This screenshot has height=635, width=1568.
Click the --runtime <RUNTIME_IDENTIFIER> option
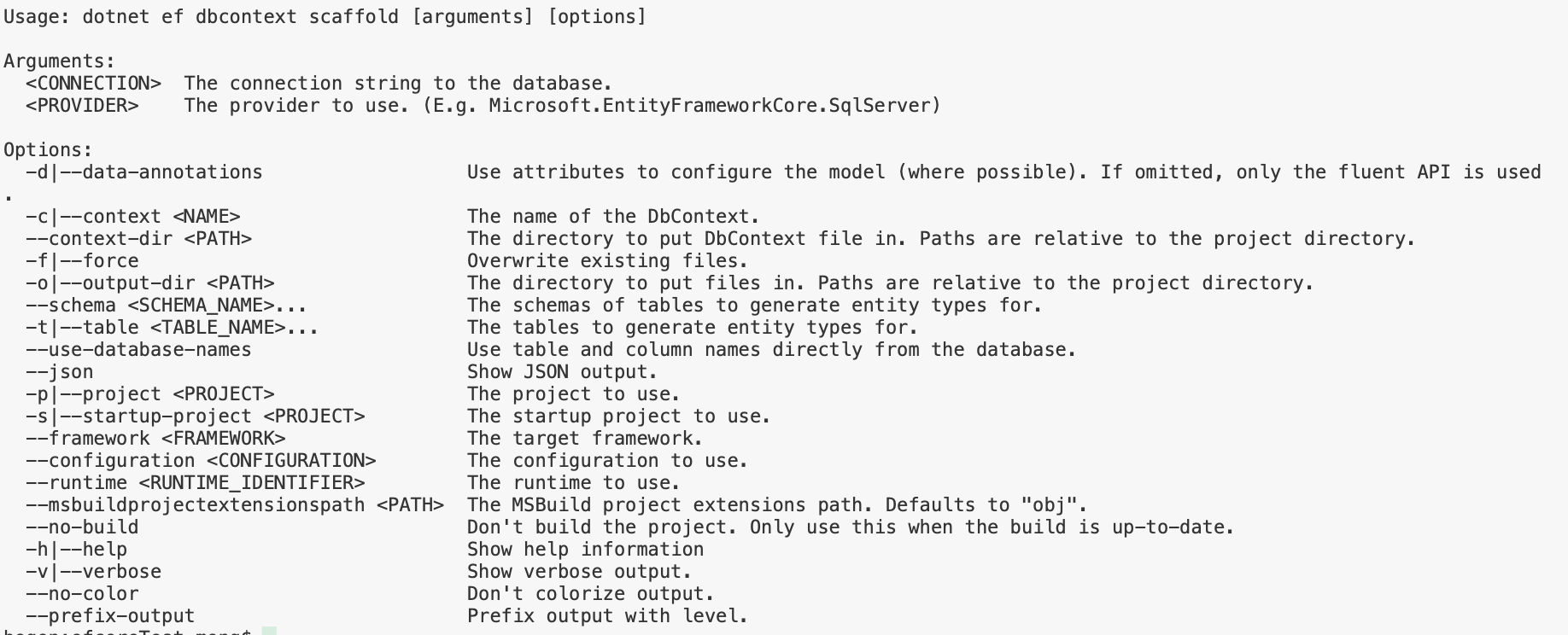tap(196, 483)
